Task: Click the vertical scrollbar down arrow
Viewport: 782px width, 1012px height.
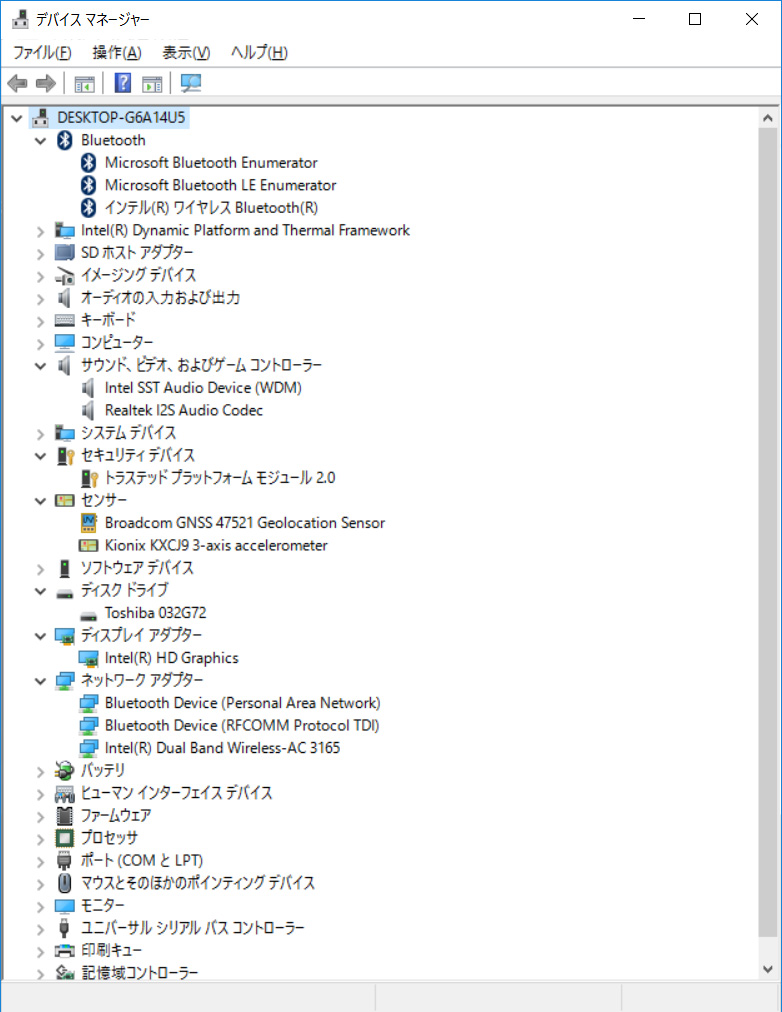Action: click(x=768, y=968)
